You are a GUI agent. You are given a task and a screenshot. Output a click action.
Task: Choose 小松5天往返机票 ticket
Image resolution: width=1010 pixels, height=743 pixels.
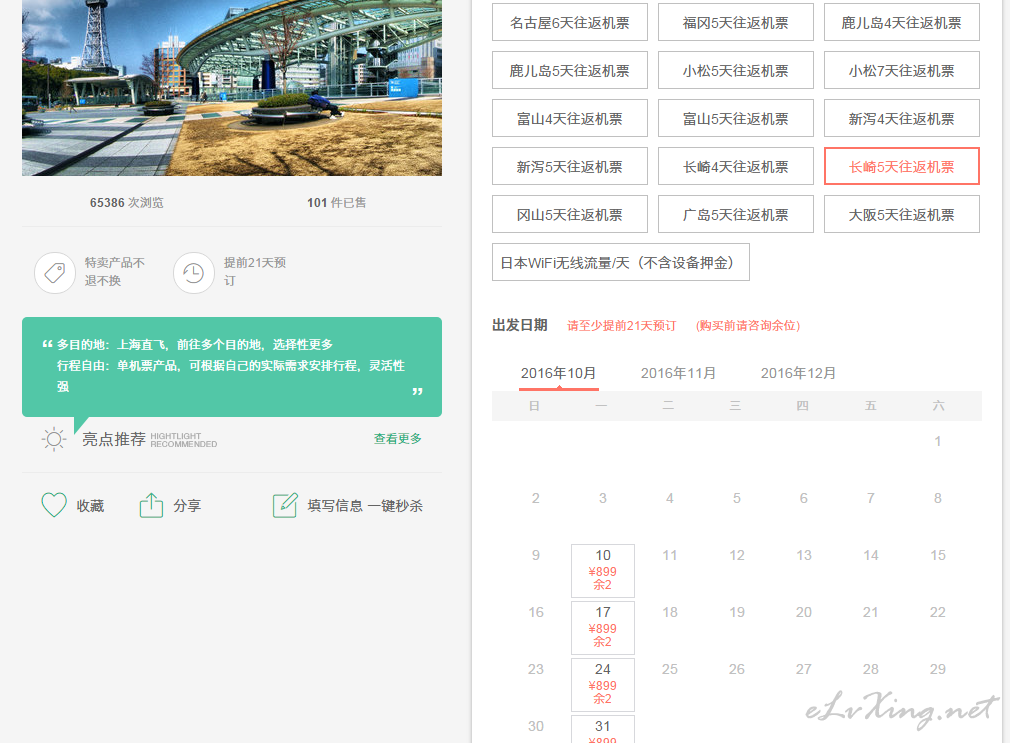tap(736, 71)
